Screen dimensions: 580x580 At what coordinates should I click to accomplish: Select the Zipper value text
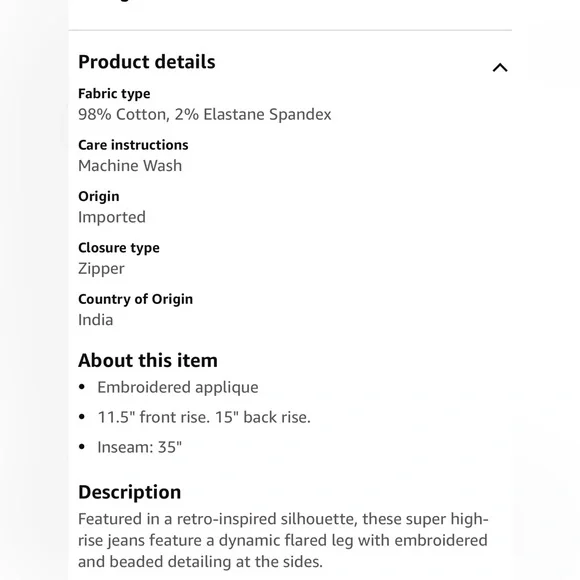coord(101,269)
